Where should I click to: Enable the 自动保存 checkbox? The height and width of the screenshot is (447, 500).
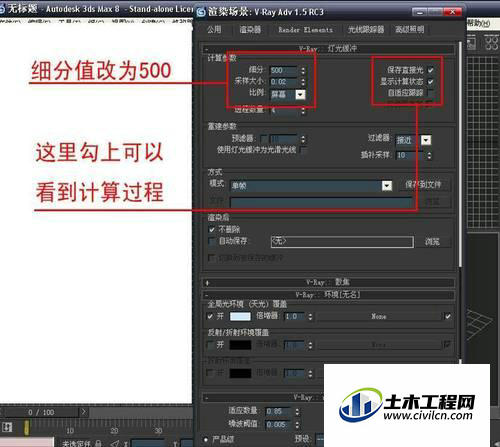(212, 241)
